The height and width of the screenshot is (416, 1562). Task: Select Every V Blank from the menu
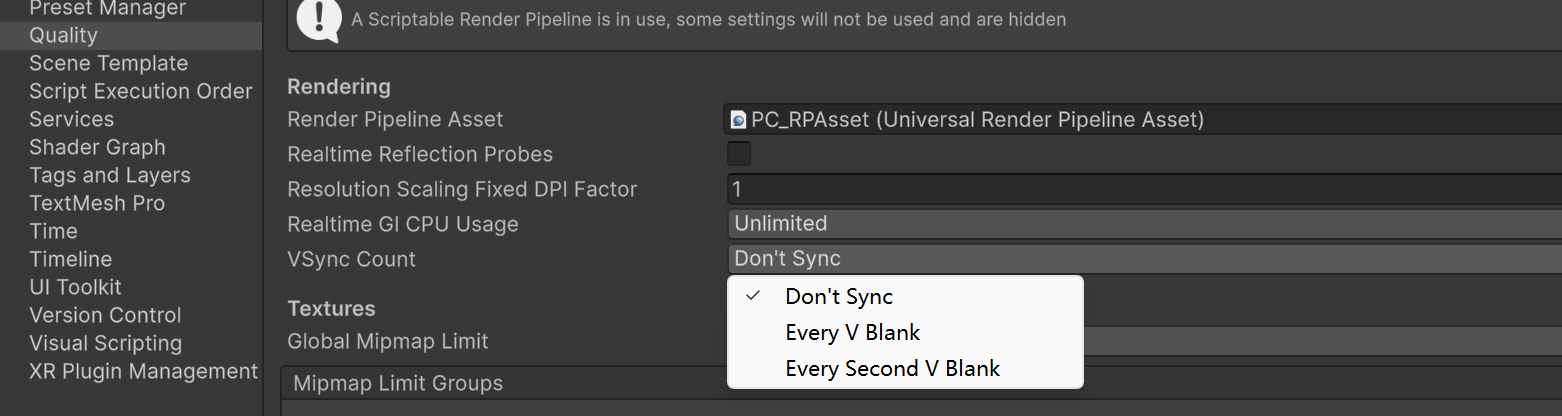[x=852, y=332]
